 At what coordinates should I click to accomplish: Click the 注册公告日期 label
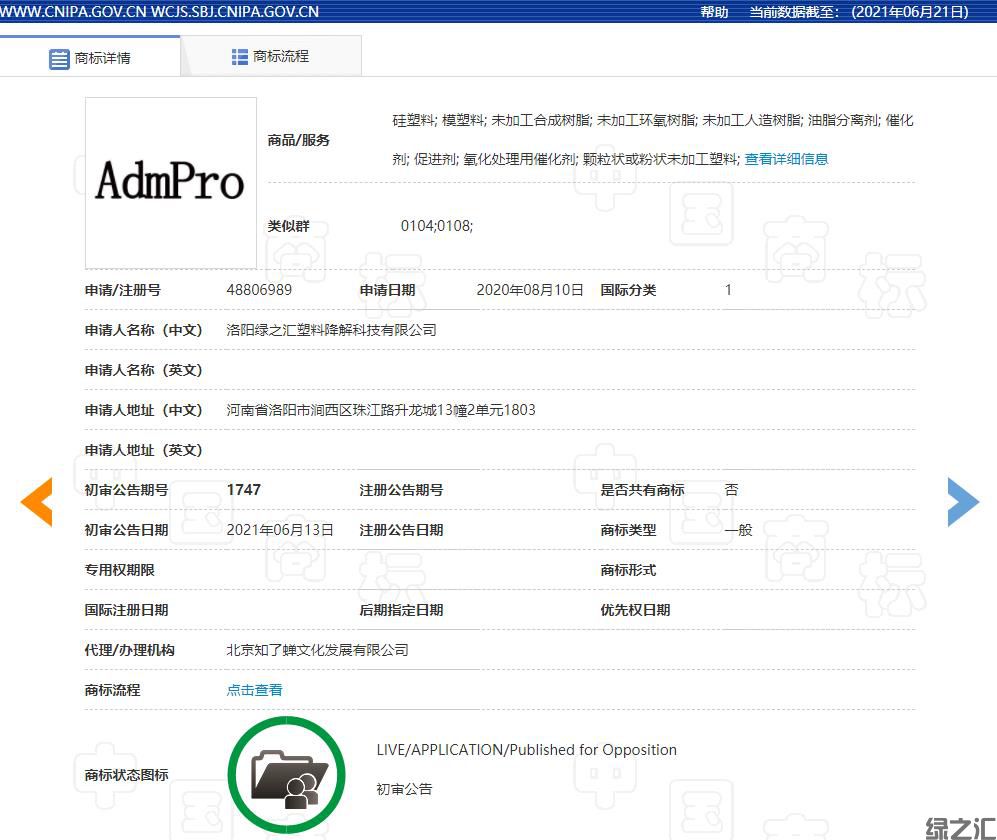pos(401,530)
